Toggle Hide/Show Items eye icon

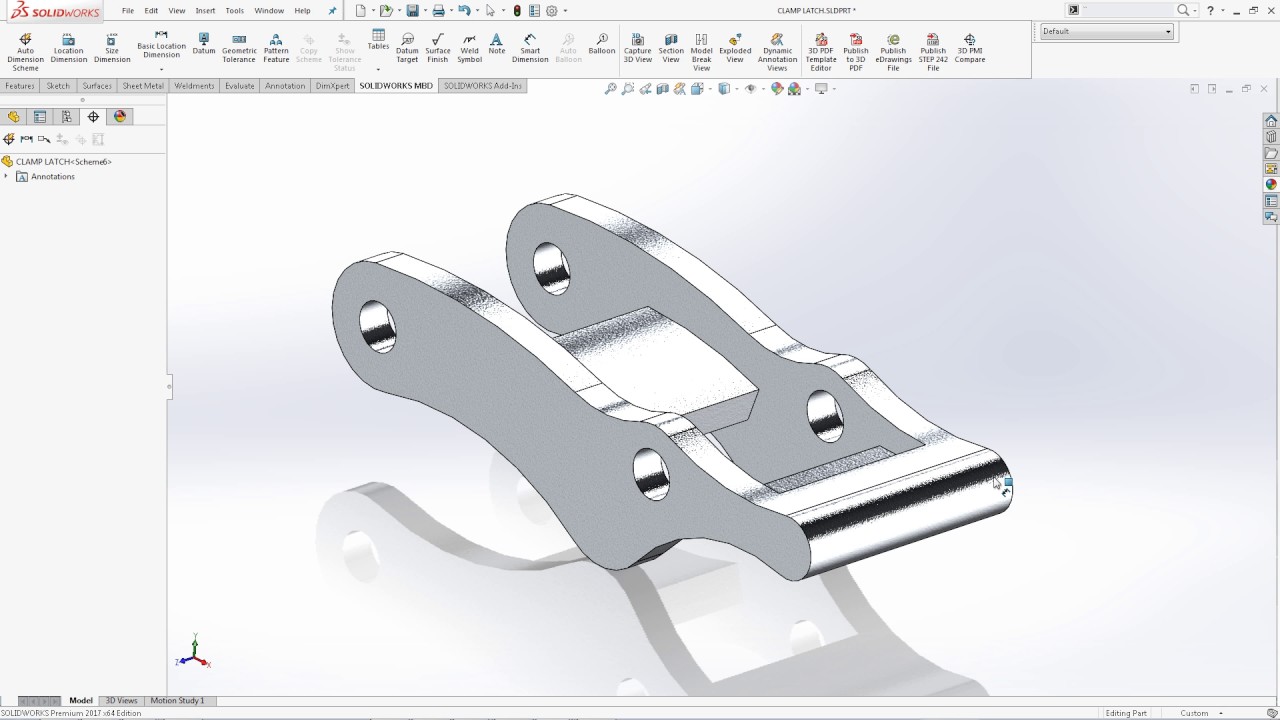tap(750, 89)
